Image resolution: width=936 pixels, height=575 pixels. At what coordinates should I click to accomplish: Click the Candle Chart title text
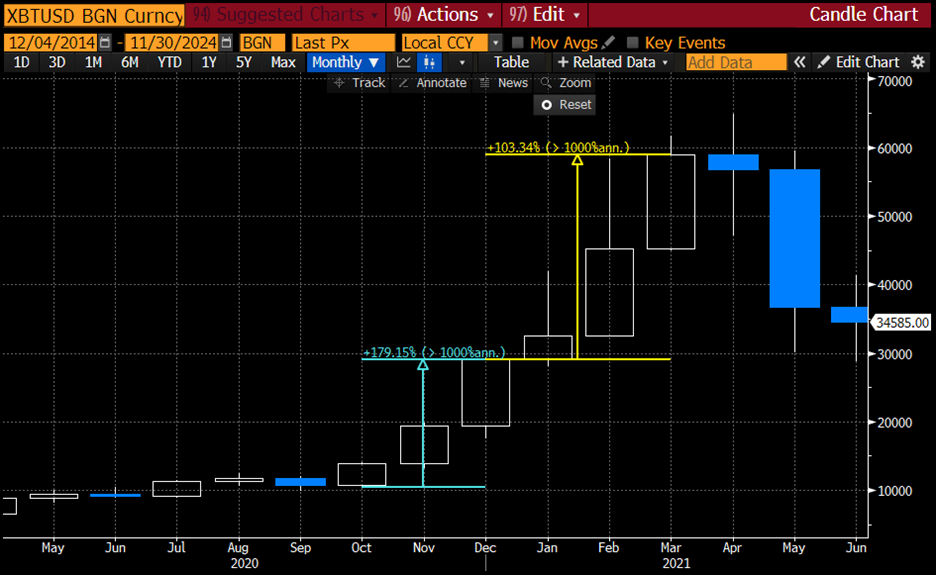(x=863, y=14)
